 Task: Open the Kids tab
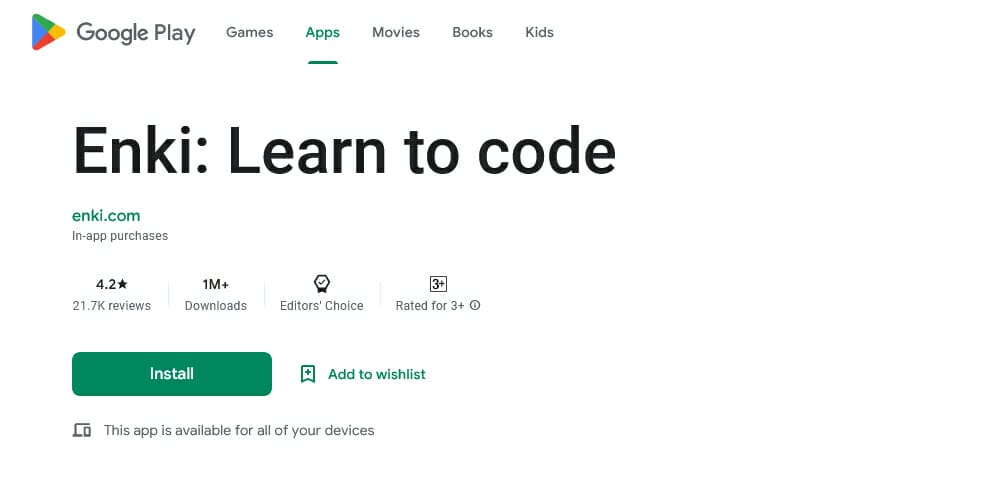point(540,32)
